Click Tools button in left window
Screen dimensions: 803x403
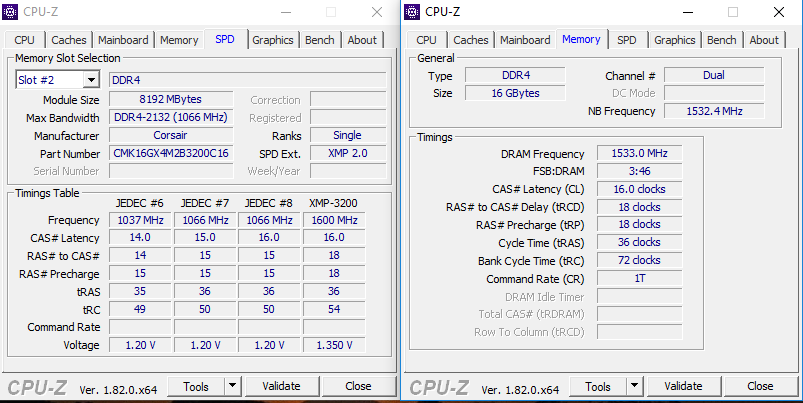point(196,386)
